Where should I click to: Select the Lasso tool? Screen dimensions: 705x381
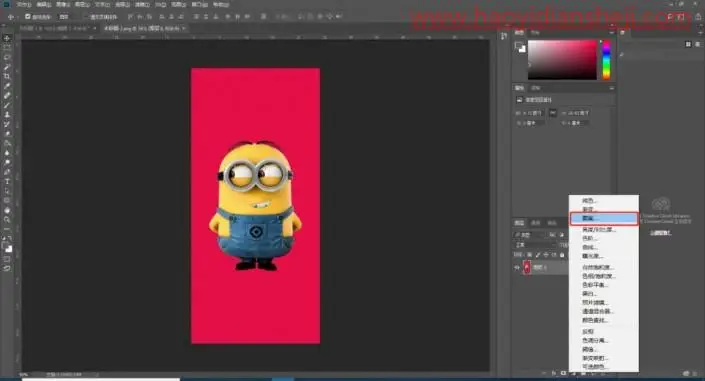click(x=7, y=57)
